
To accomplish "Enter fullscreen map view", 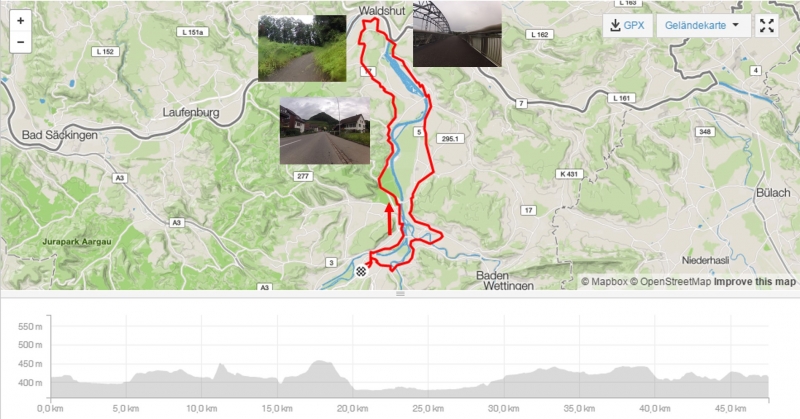I will (767, 25).
